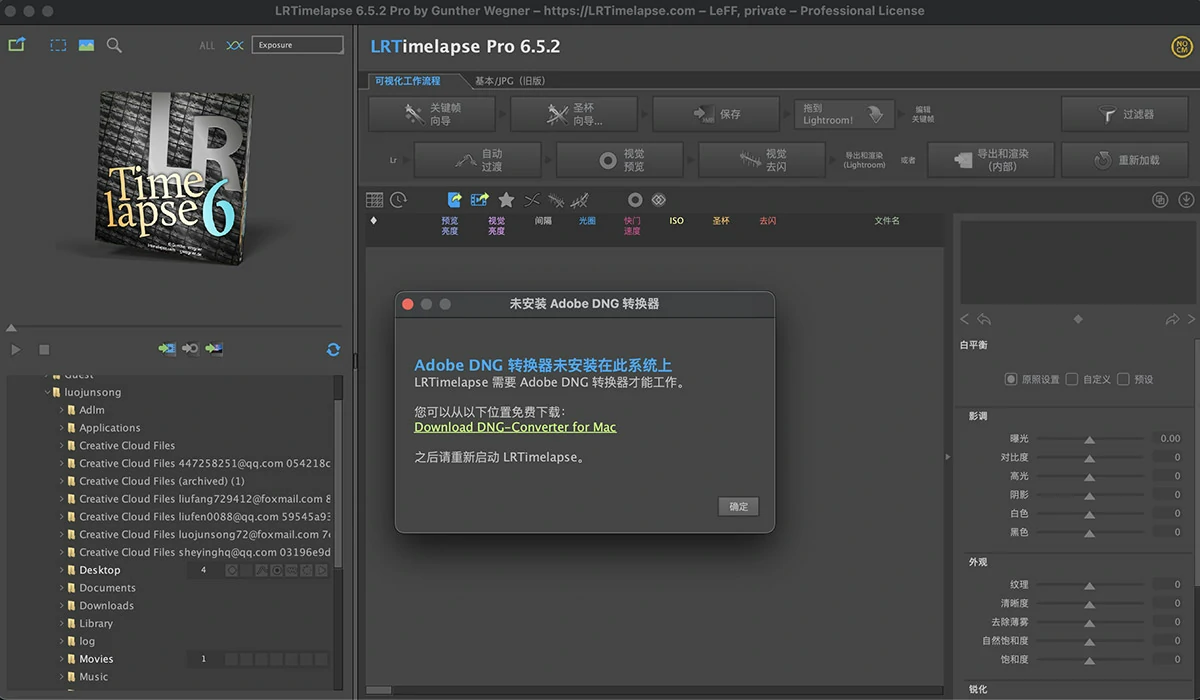Click the 清晰度 slider handle
Viewport: 1200px width, 700px height.
(x=1089, y=604)
